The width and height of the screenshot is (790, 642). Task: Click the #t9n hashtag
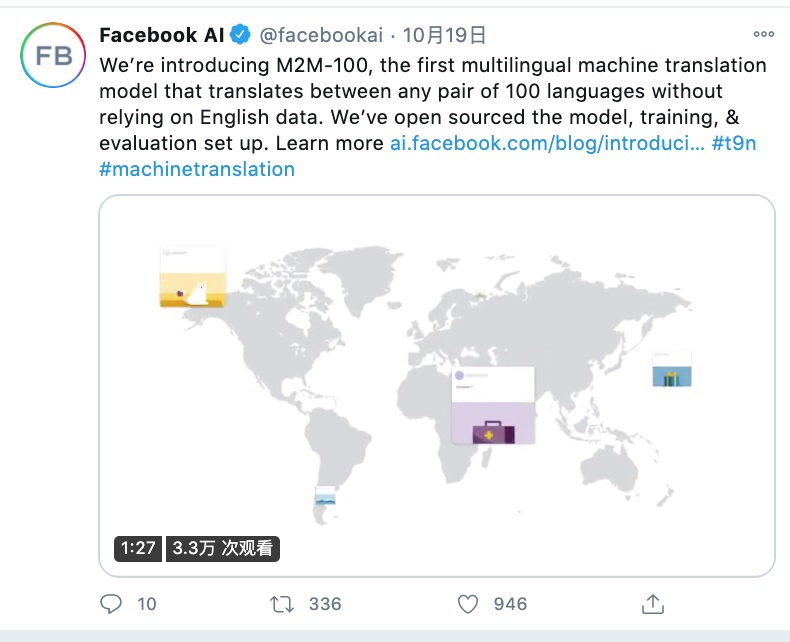733,143
